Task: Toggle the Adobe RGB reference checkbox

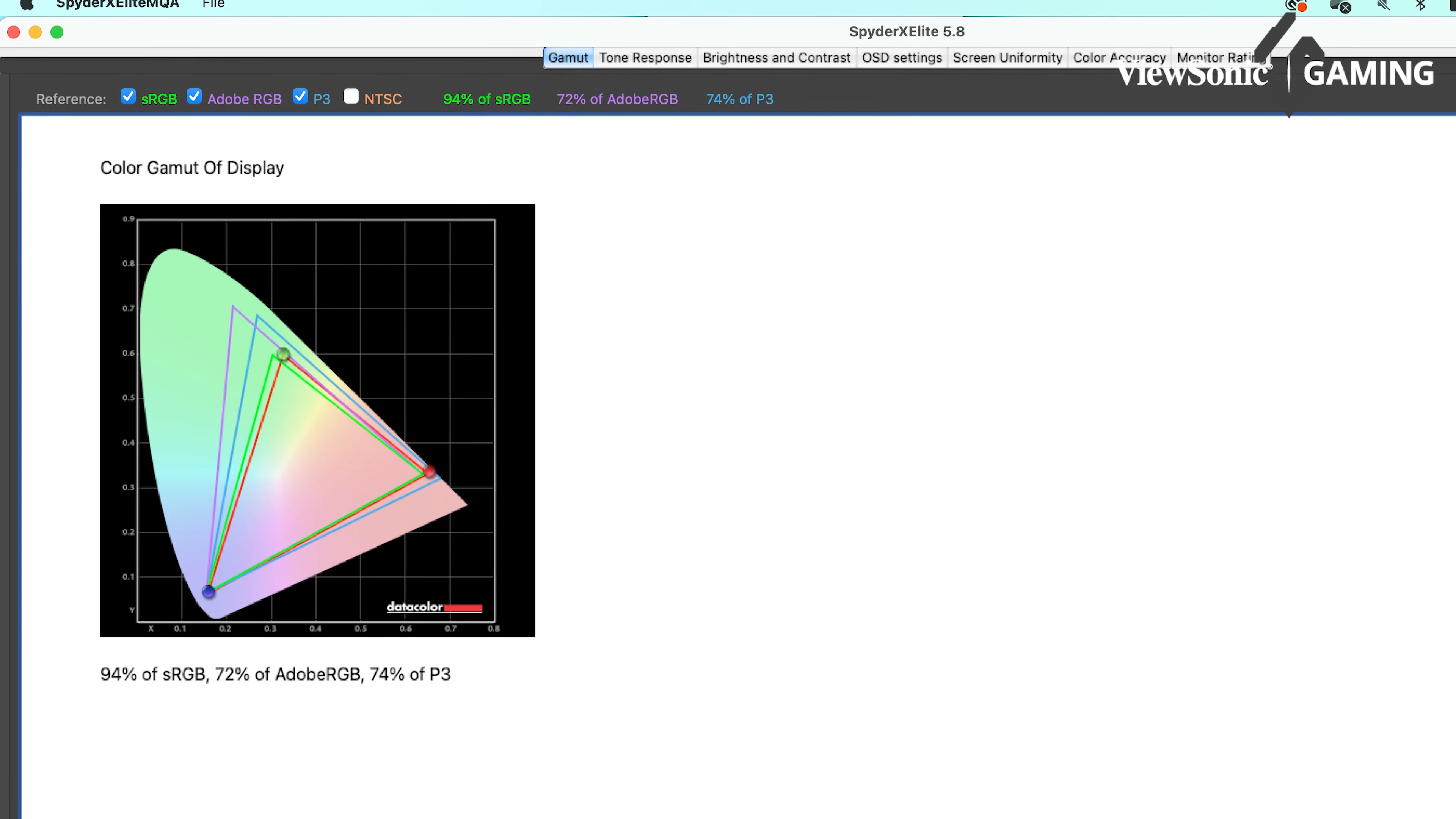Action: pos(195,97)
